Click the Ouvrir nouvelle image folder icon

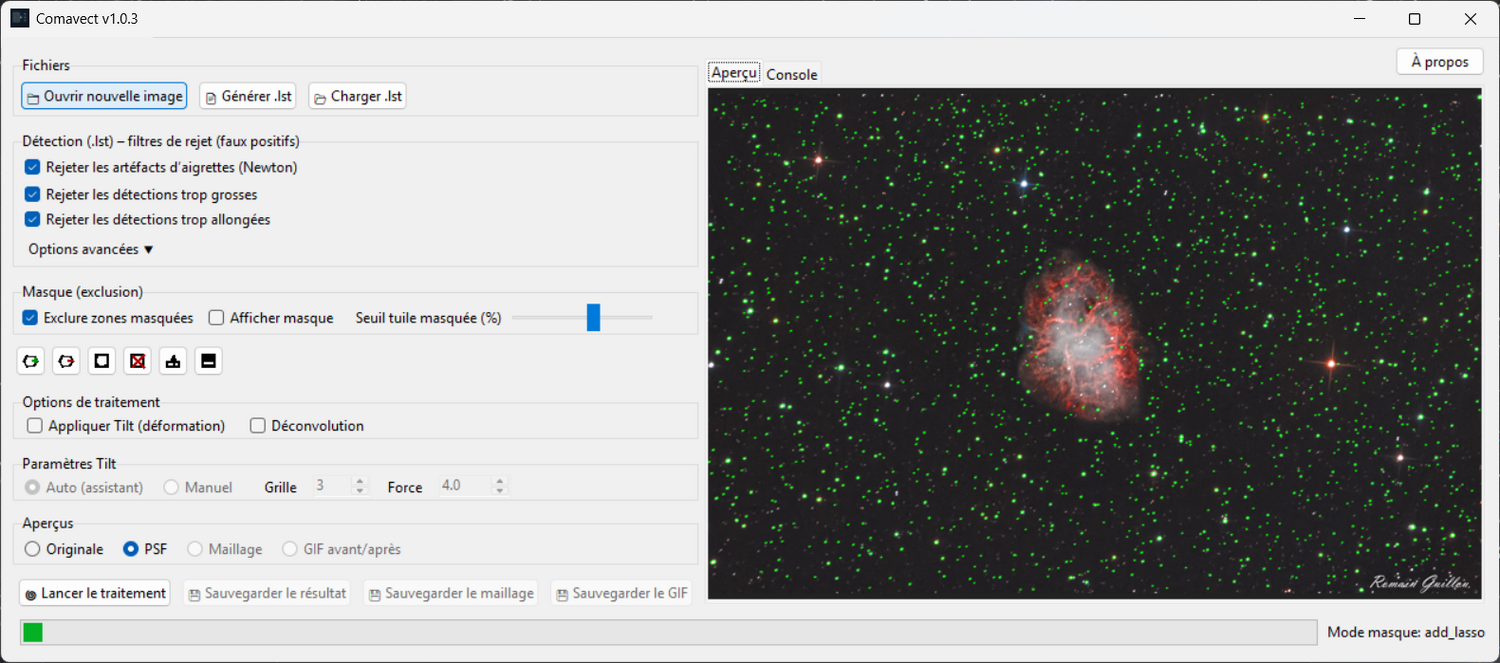click(34, 95)
